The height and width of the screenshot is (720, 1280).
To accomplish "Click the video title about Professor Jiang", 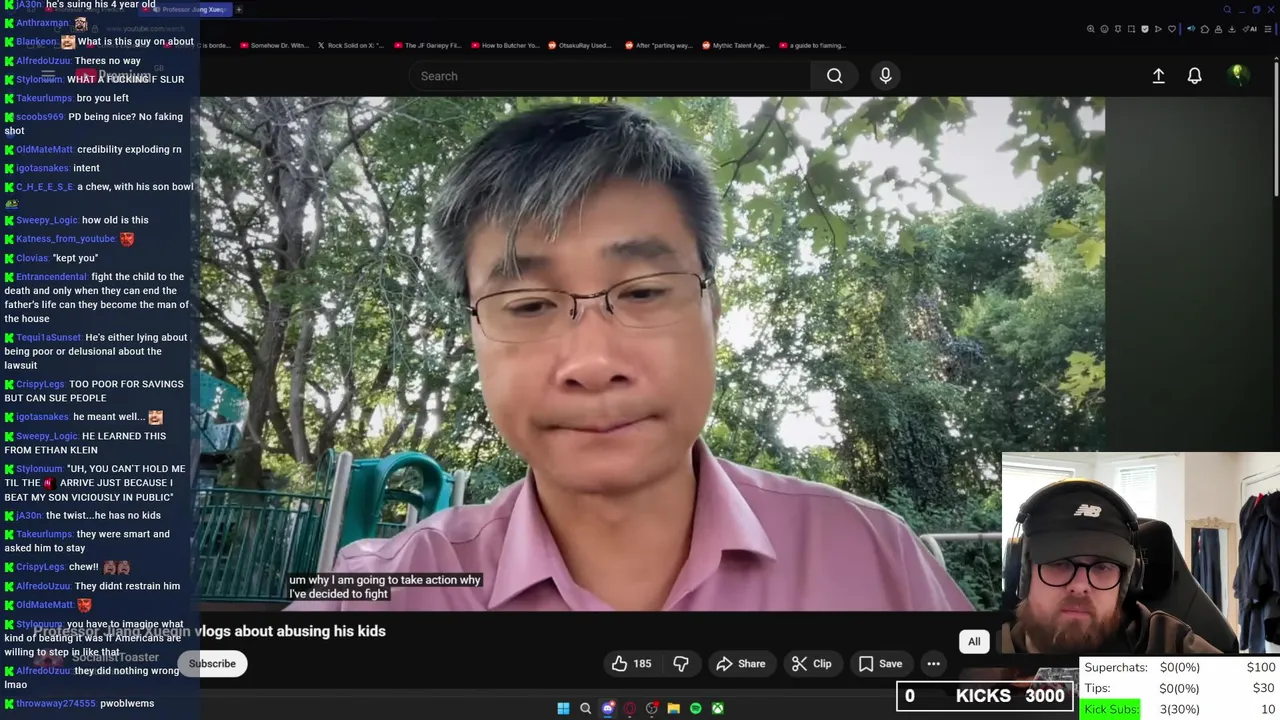I will click(210, 631).
